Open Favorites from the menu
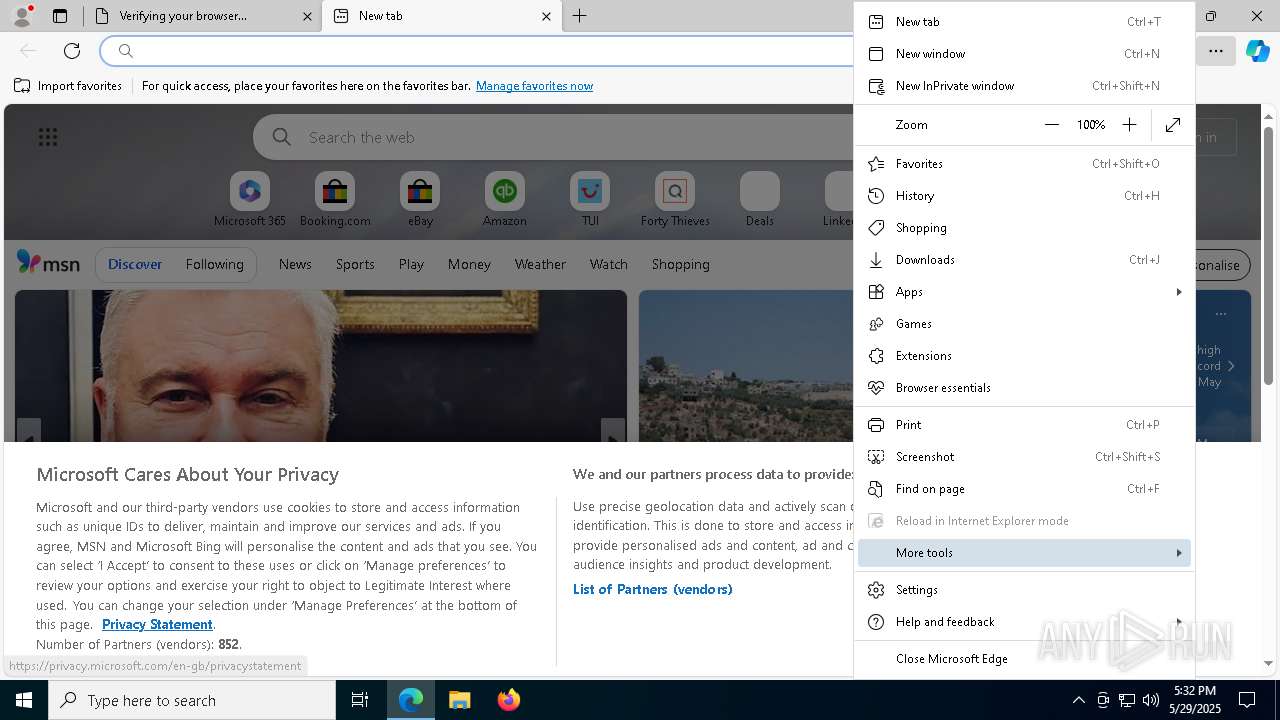This screenshot has height=720, width=1280. [1024, 164]
